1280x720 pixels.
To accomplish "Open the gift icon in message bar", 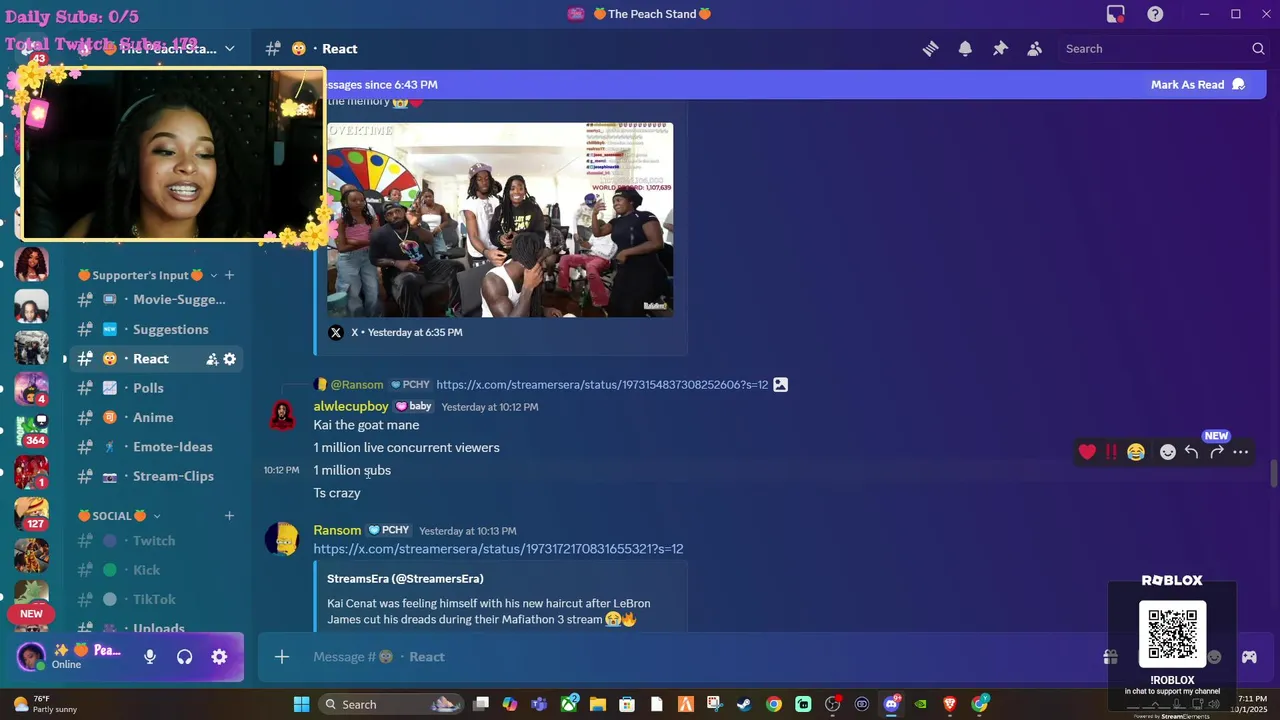I will (x=1110, y=657).
